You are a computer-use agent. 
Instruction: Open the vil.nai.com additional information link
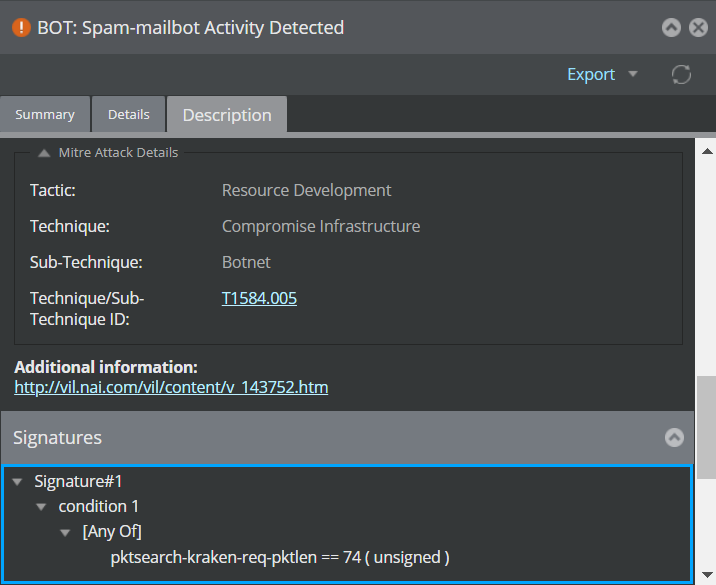point(171,387)
